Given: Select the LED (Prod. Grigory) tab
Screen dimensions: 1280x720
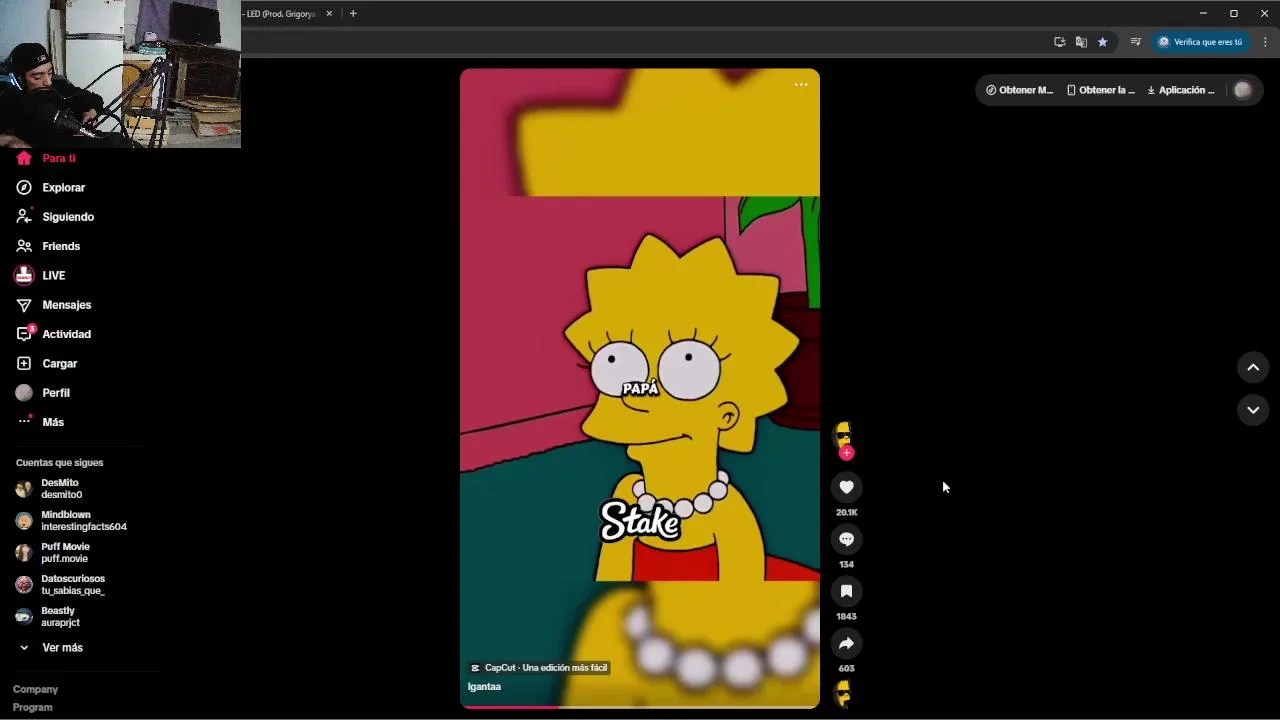Looking at the screenshot, I should point(280,14).
